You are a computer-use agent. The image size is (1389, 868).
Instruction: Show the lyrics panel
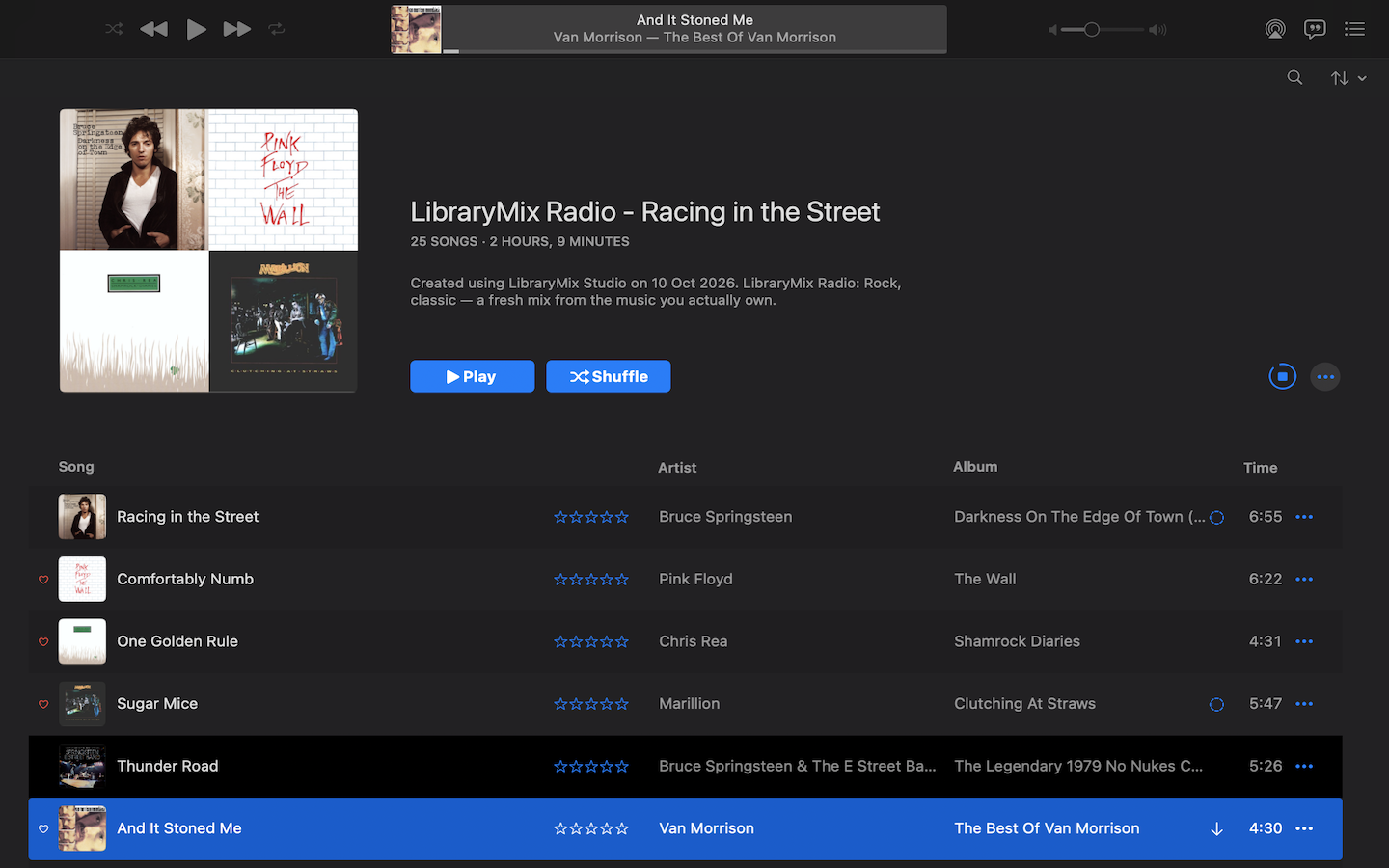tap(1315, 29)
